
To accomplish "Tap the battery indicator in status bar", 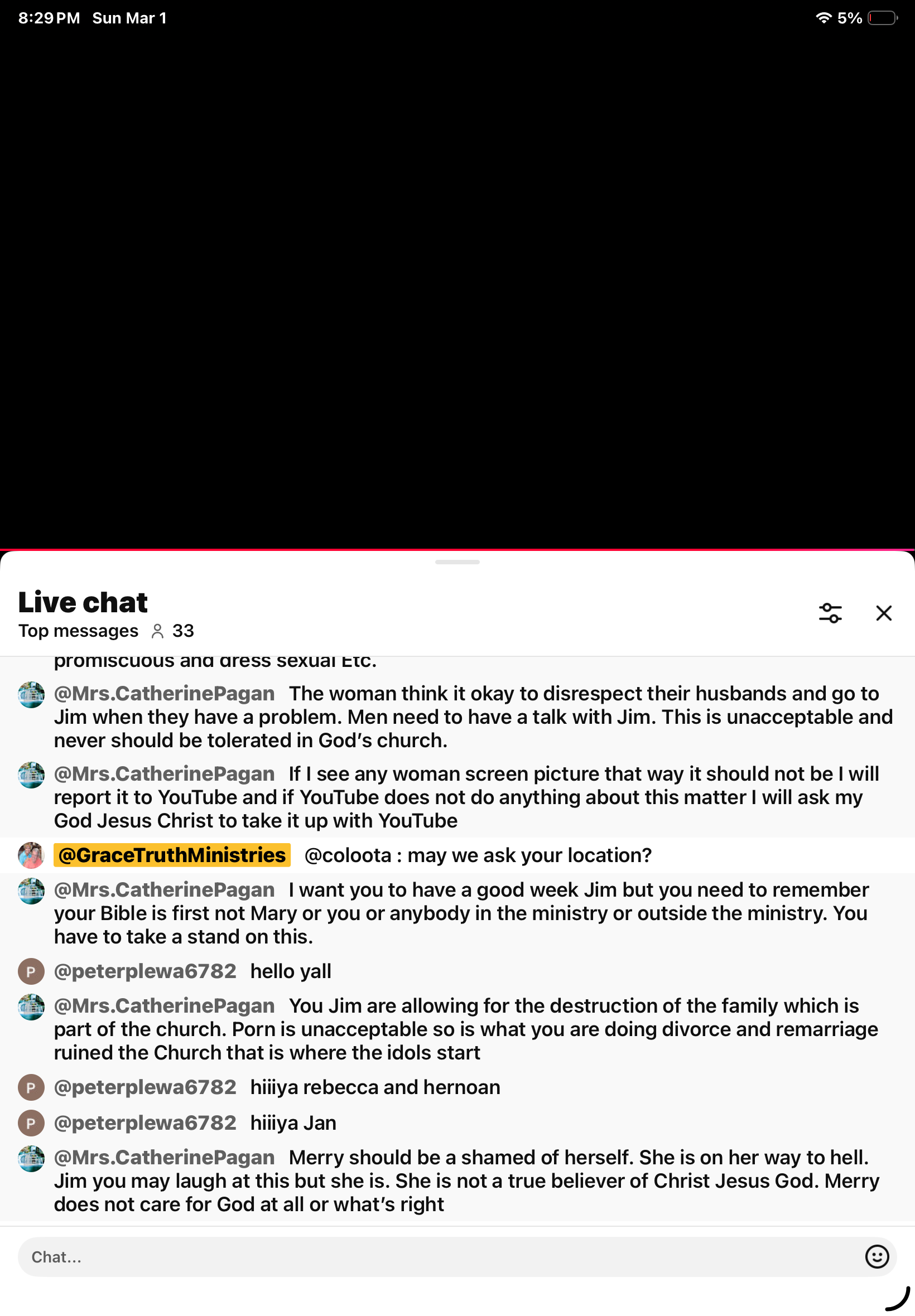I will coord(883,18).
